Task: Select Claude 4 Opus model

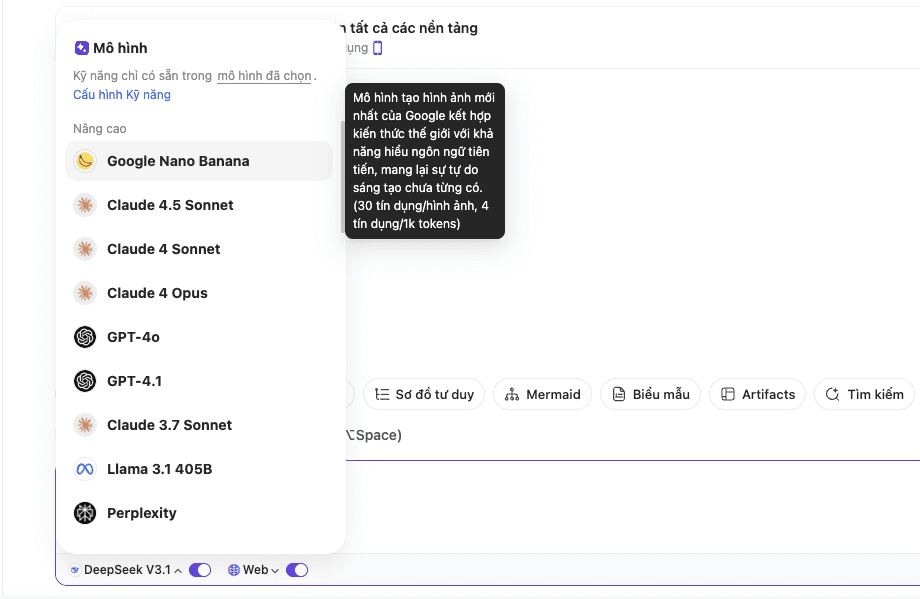Action: [x=199, y=293]
